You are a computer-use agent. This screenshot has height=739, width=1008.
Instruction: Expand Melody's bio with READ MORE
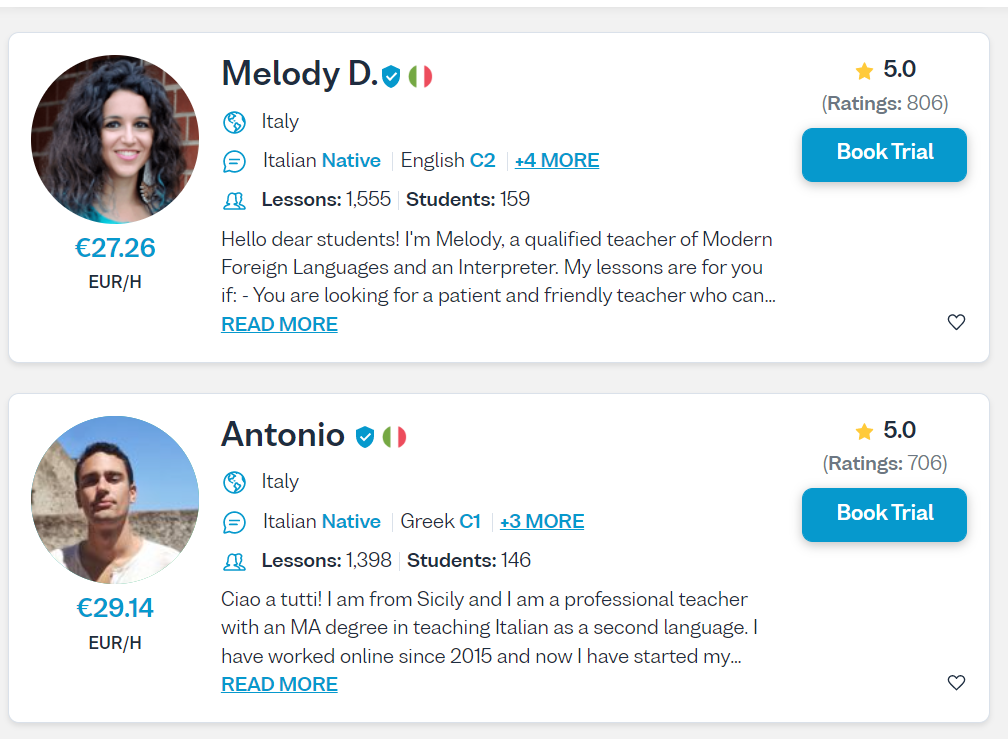(x=279, y=324)
